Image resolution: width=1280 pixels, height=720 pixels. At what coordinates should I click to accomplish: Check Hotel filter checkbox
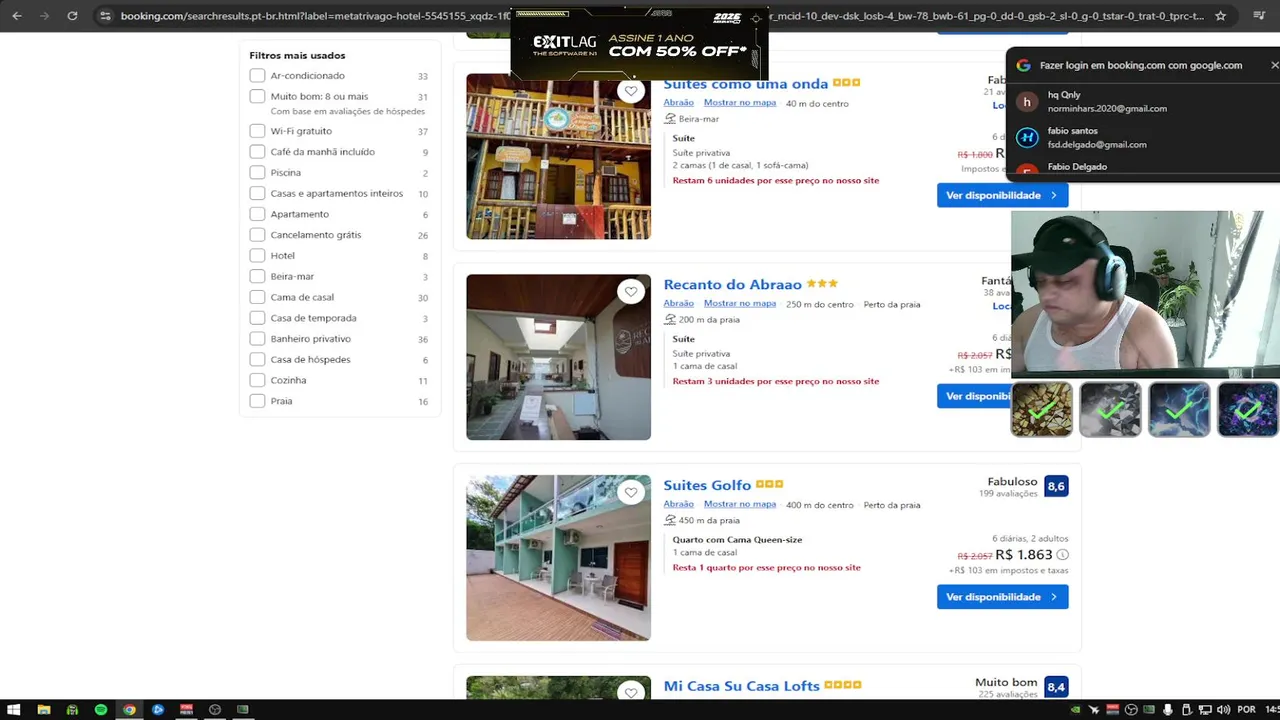pos(257,256)
